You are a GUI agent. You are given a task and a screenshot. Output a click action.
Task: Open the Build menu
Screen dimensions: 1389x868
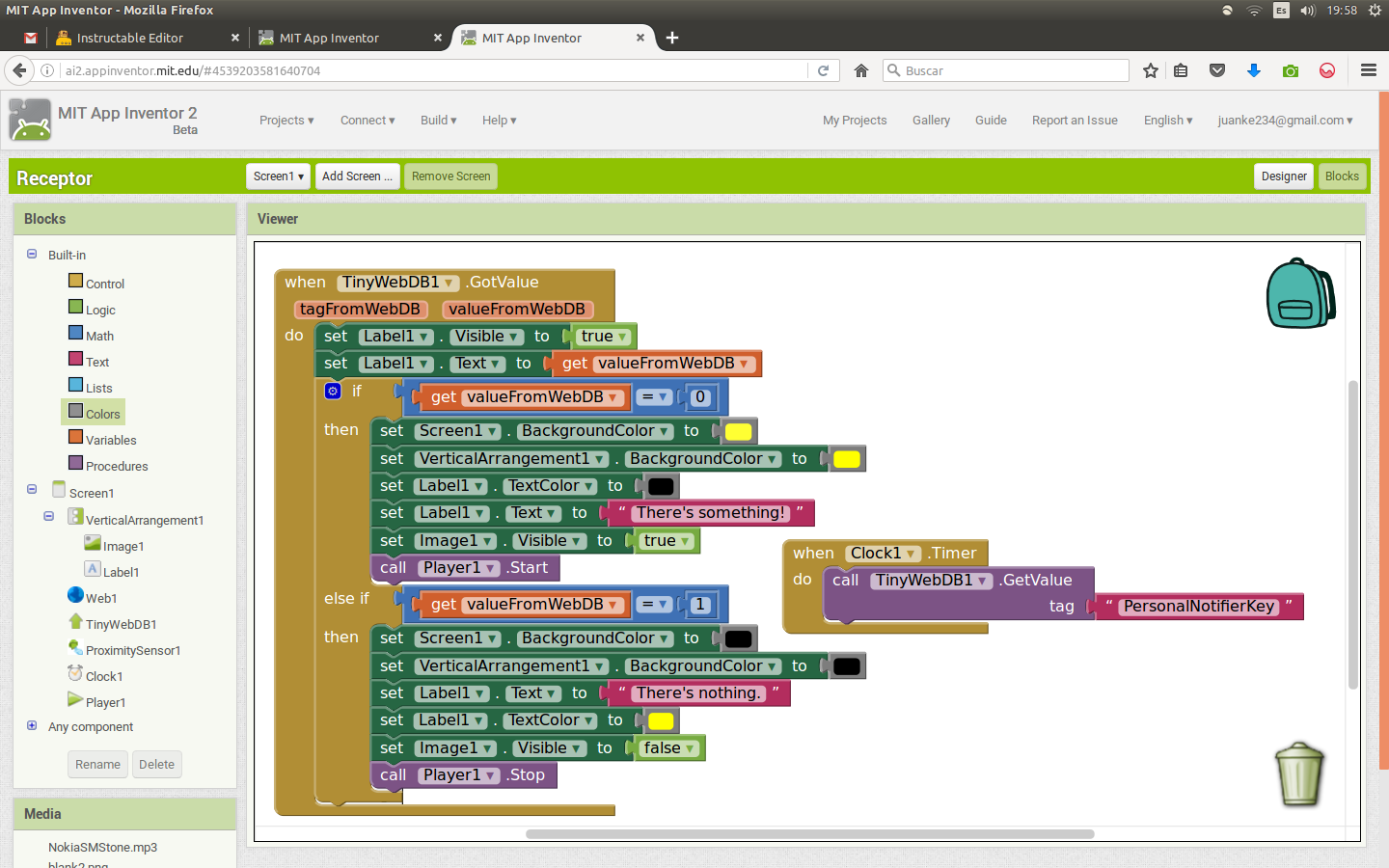(x=439, y=121)
